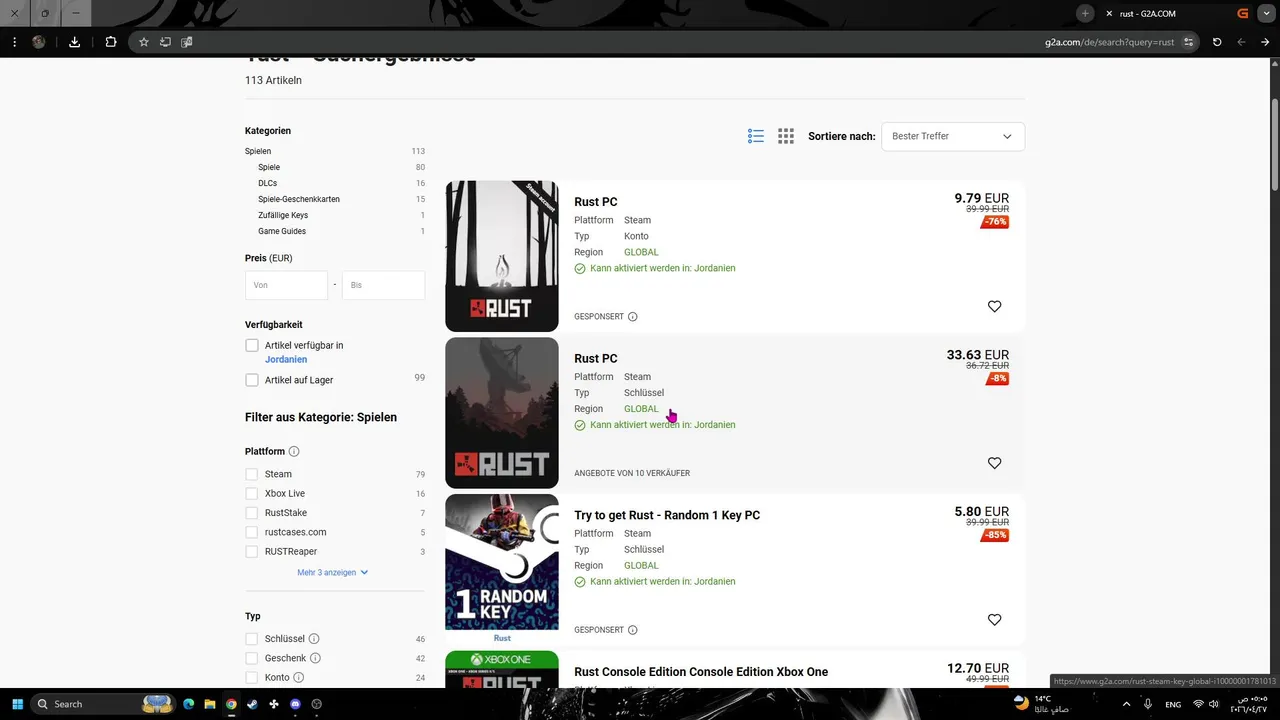Bookmark this page with star icon

[x=144, y=42]
